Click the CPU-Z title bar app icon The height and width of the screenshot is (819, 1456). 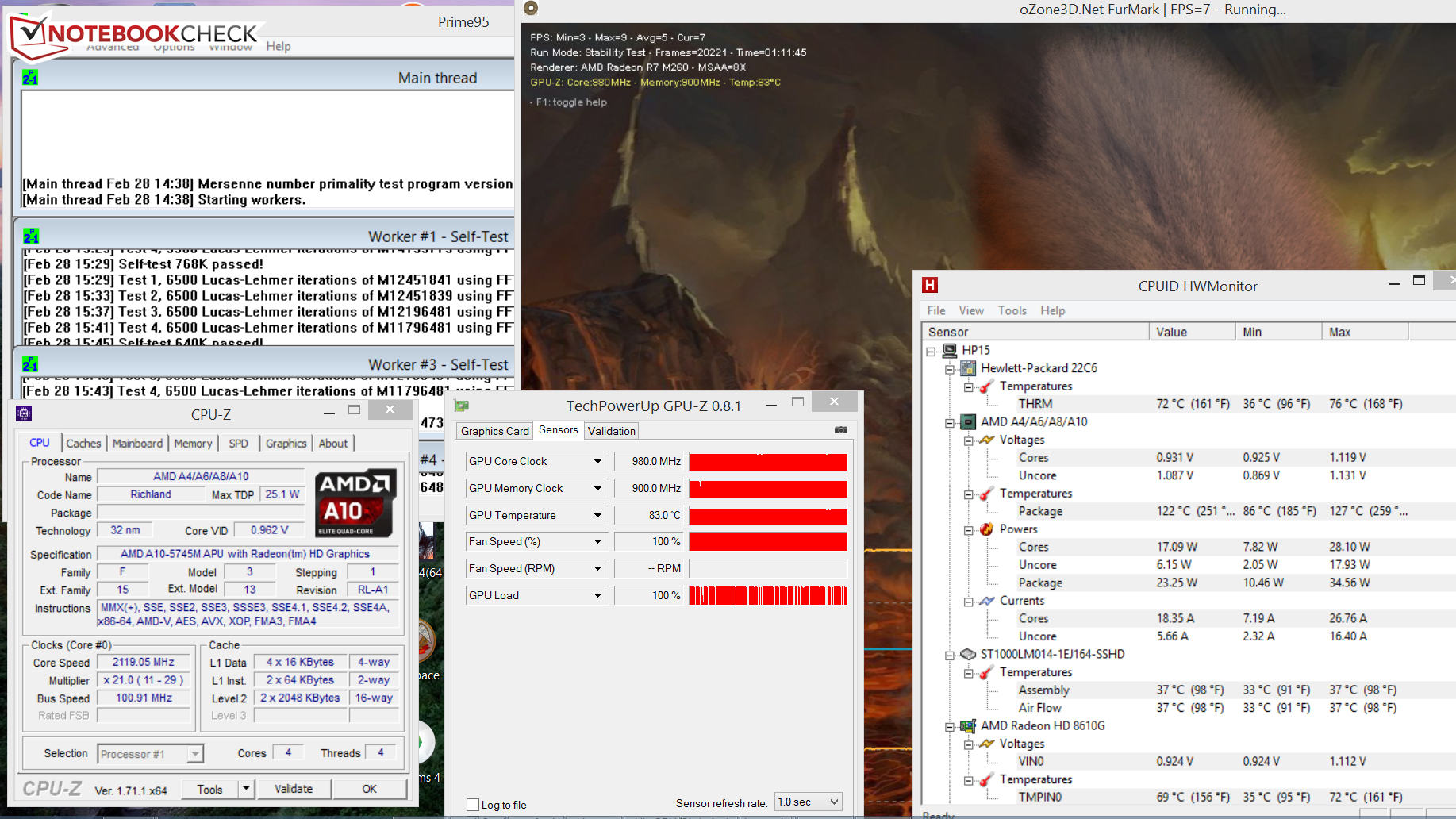(24, 413)
